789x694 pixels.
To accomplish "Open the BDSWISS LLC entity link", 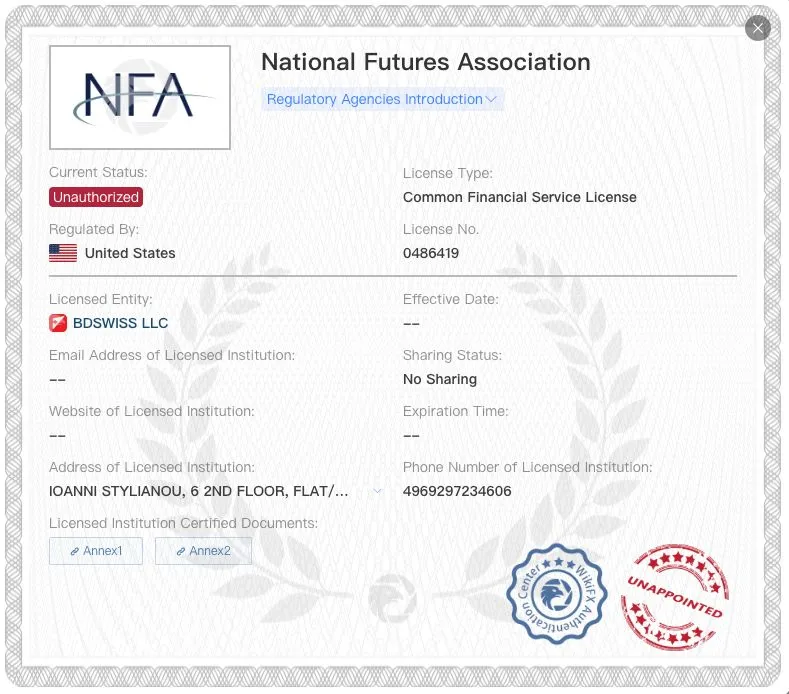I will (x=120, y=323).
